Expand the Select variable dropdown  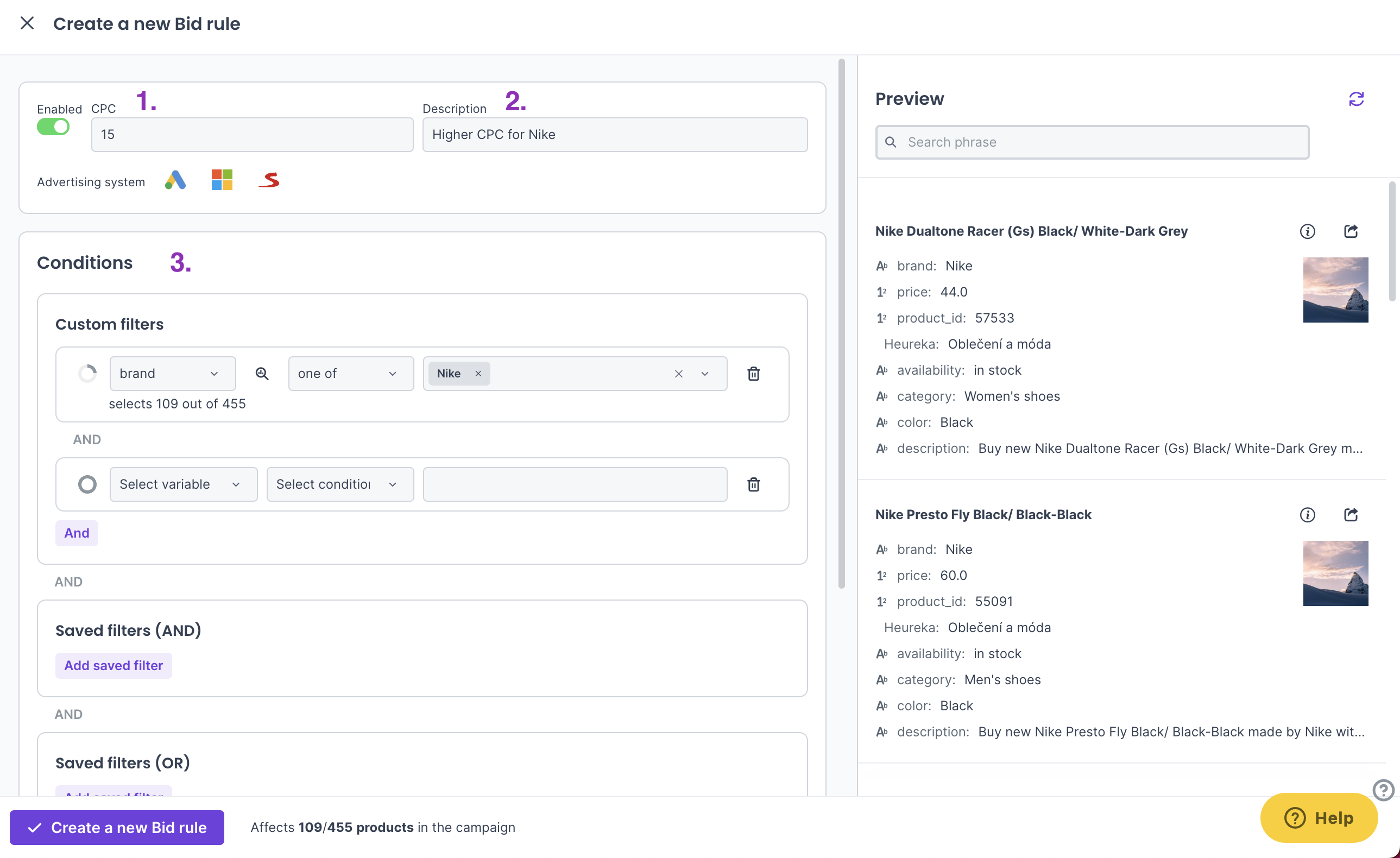183,484
